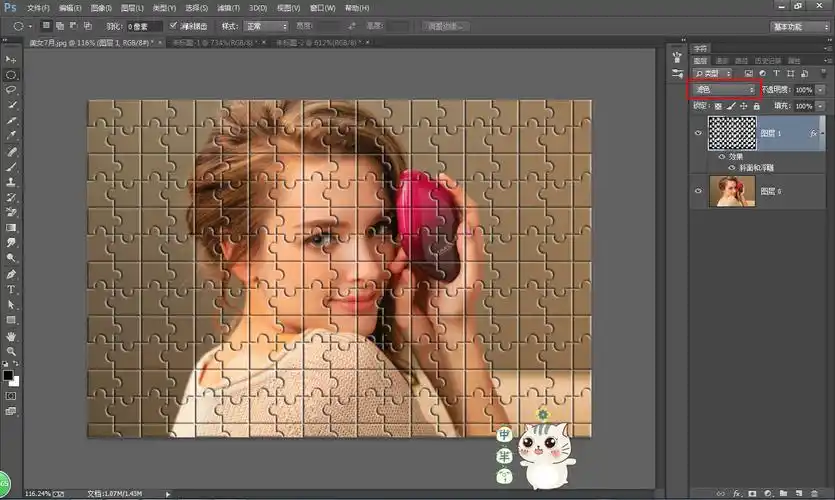Open the 图像(I) menu
835x500 pixels.
click(101, 8)
